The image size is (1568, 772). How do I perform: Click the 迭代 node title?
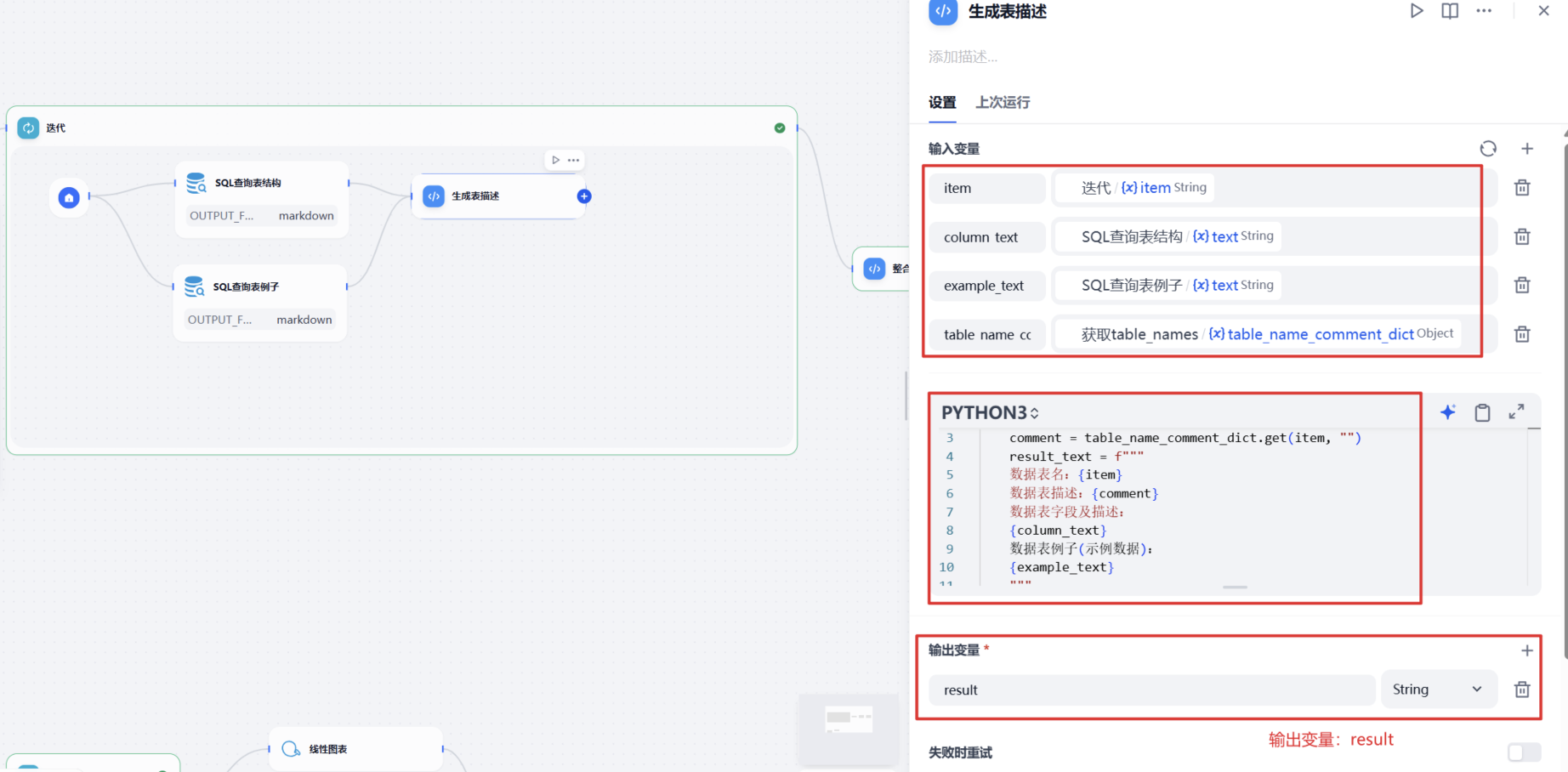(x=55, y=128)
